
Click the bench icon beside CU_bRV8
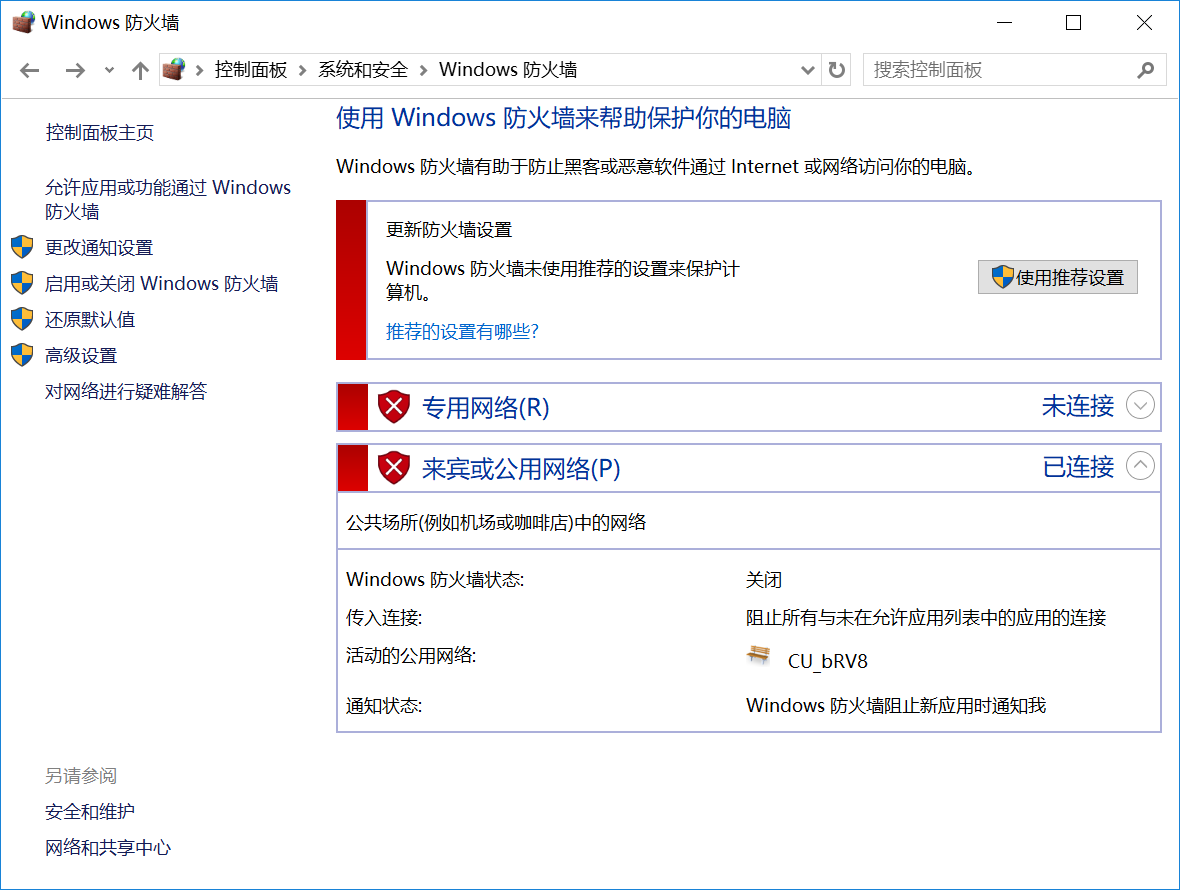pyautogui.click(x=760, y=656)
